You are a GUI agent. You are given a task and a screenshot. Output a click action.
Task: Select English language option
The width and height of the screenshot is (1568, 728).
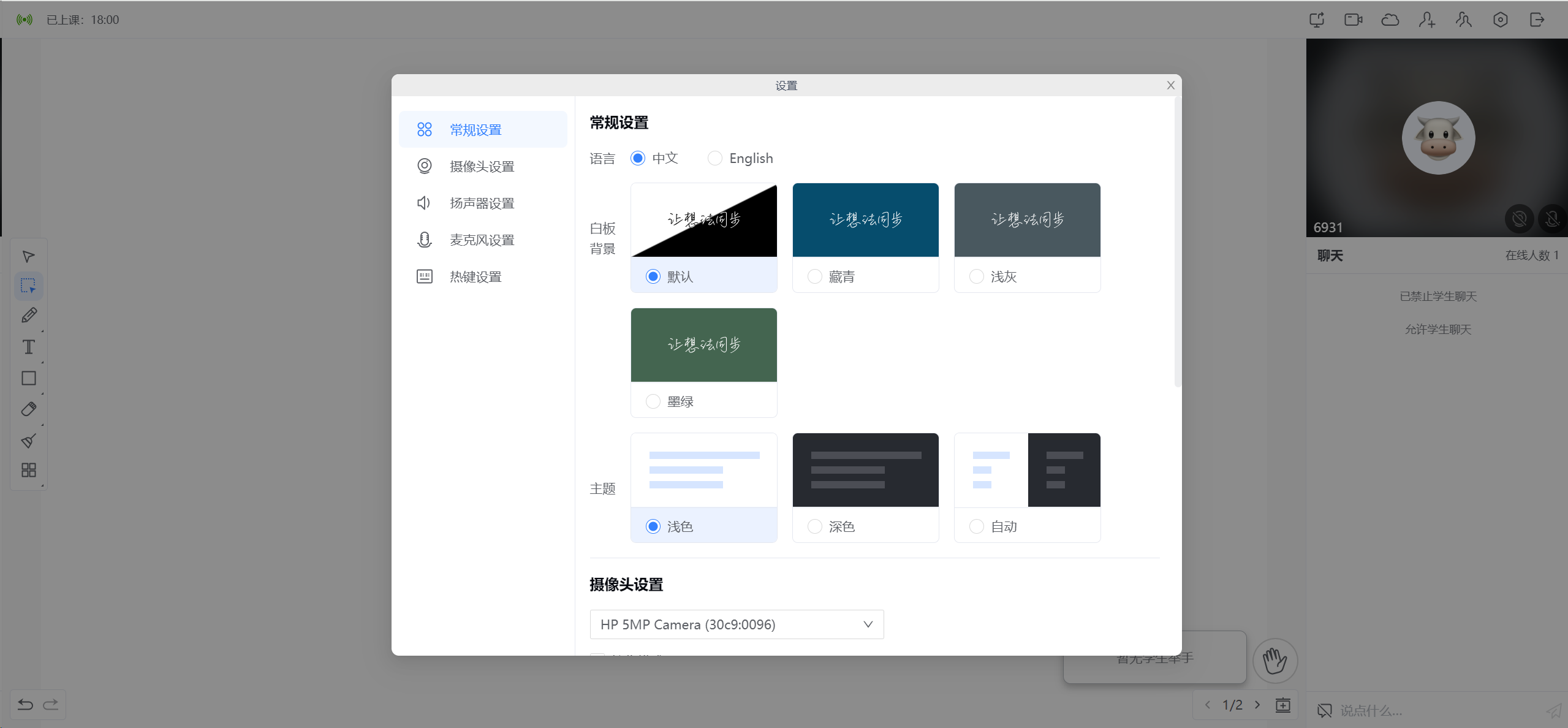tap(715, 158)
